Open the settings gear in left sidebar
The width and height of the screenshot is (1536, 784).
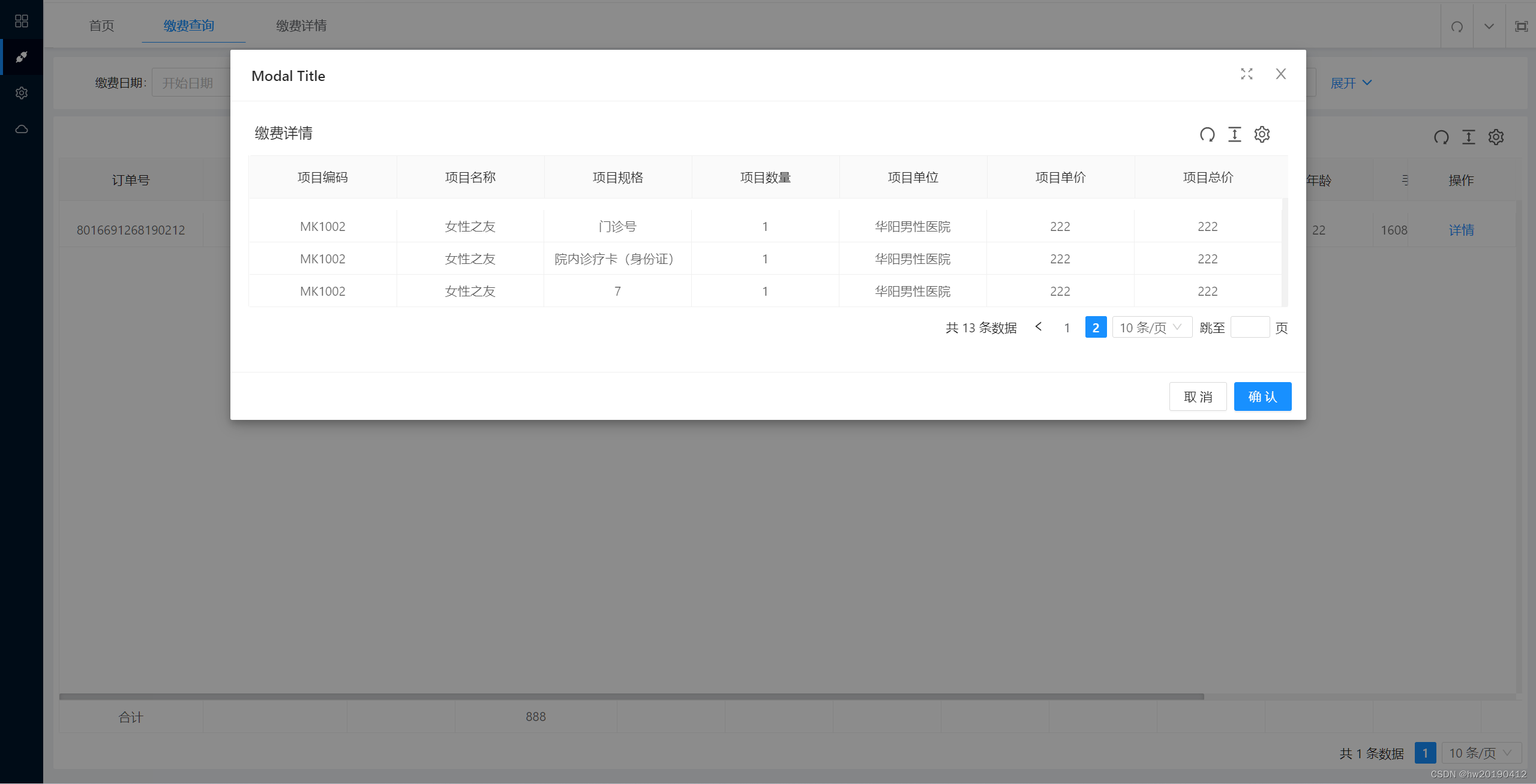22,93
